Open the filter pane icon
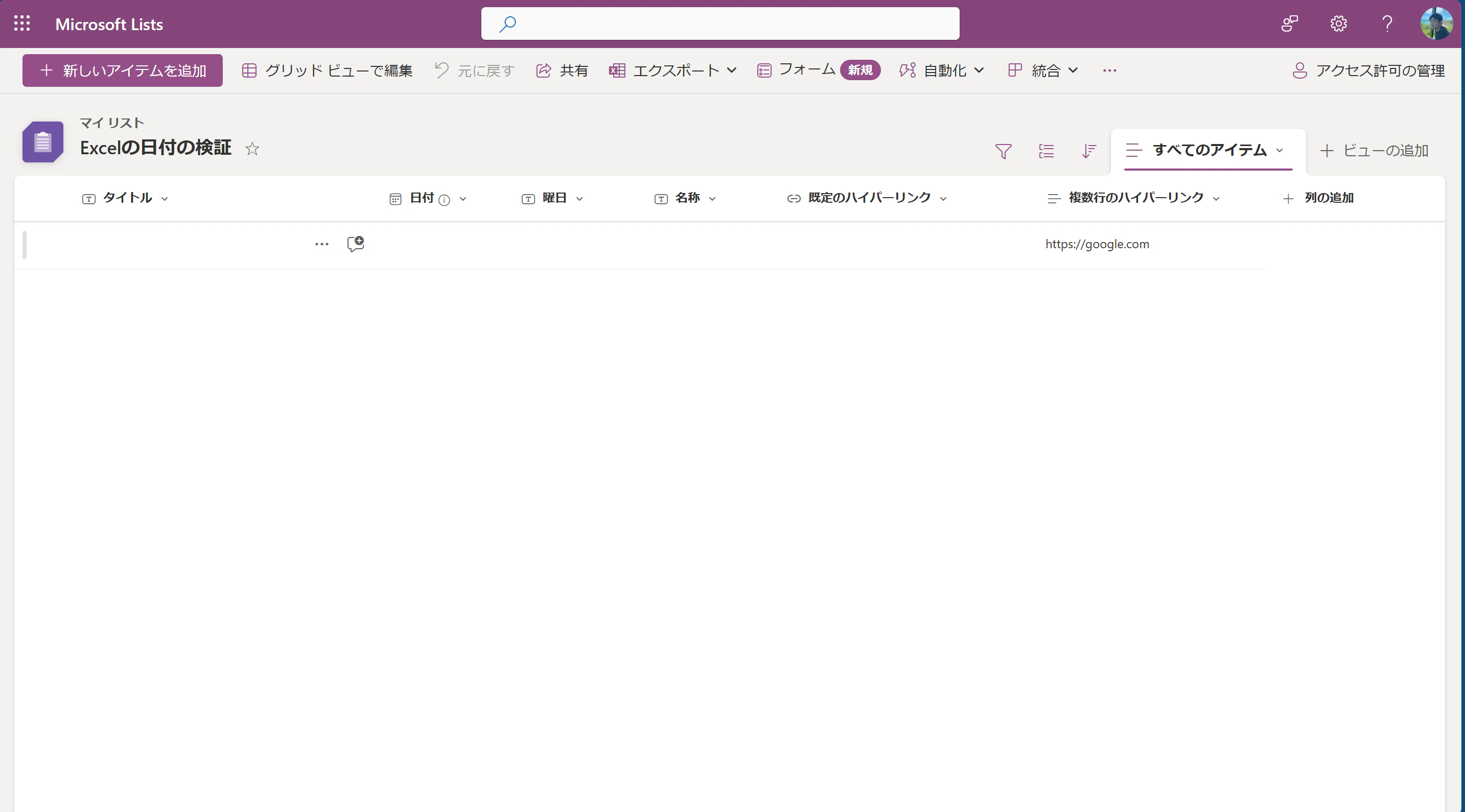1465x812 pixels. [1003, 151]
